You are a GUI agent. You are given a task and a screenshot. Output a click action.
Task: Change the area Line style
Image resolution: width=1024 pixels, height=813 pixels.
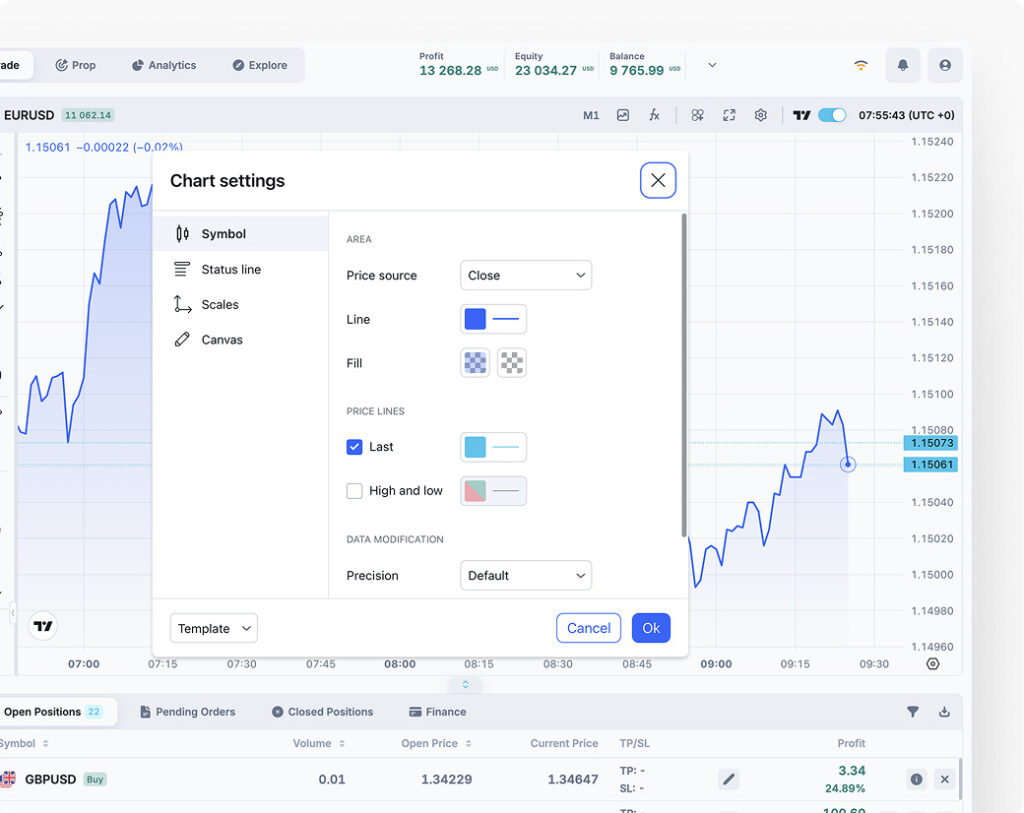[x=506, y=319]
